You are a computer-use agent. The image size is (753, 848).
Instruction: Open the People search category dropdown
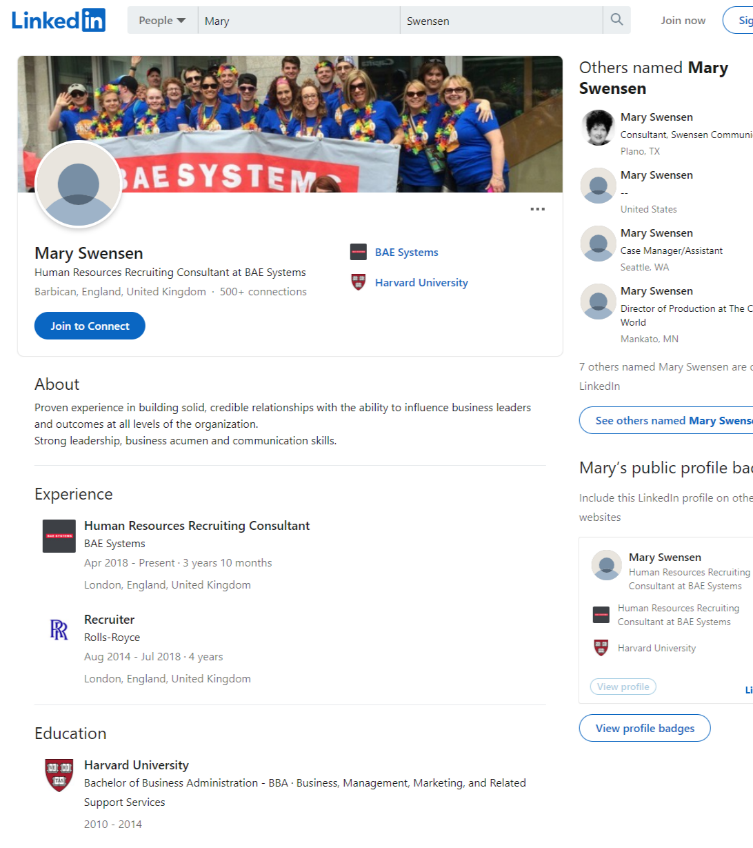(162, 20)
